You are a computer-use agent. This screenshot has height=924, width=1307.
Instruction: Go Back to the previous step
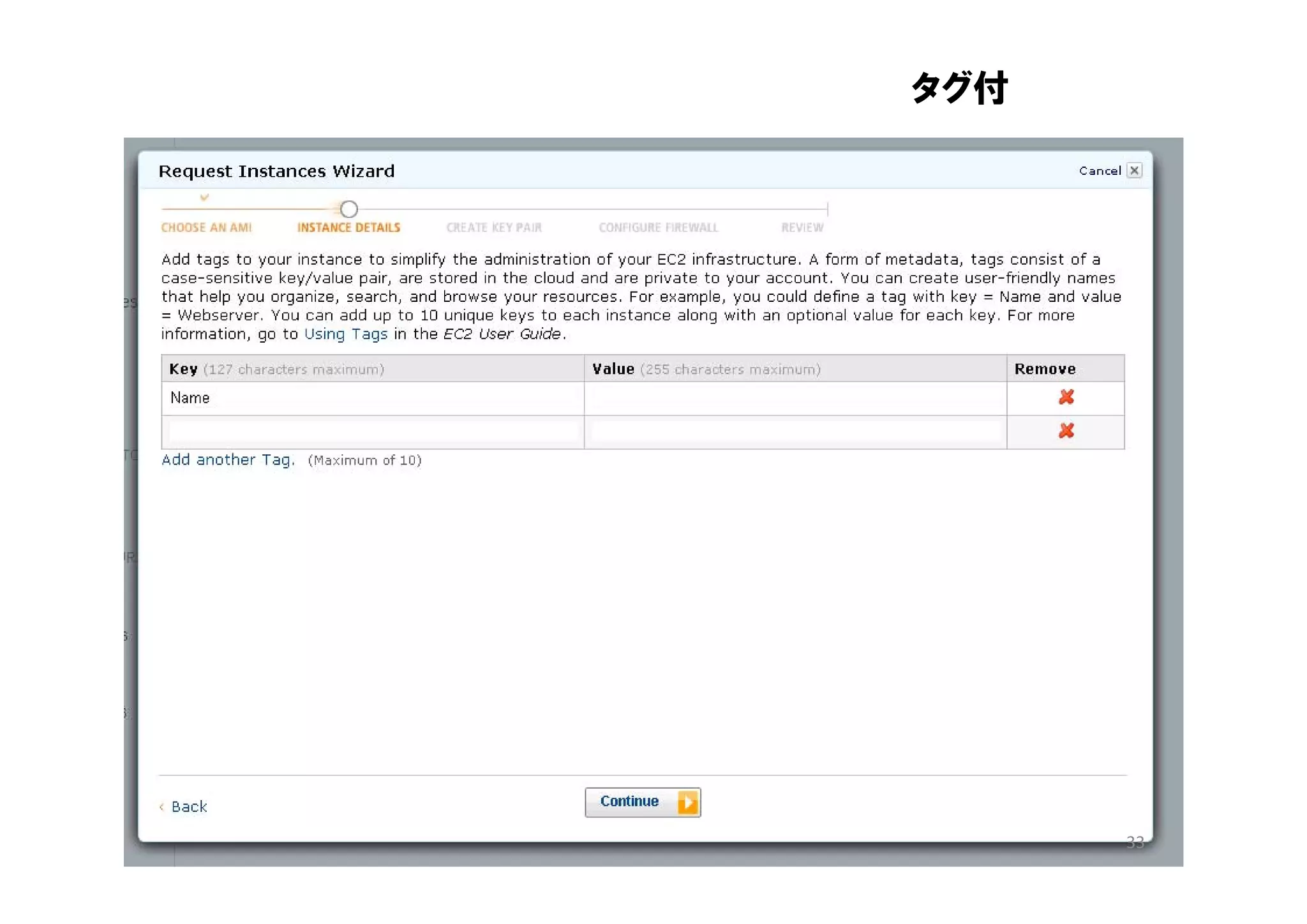188,807
